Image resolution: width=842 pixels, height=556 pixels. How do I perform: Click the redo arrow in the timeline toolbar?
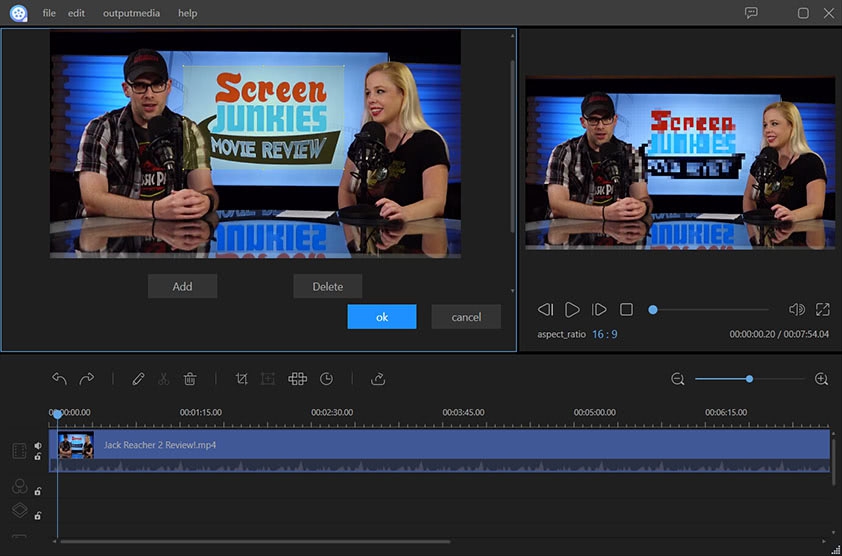point(87,379)
